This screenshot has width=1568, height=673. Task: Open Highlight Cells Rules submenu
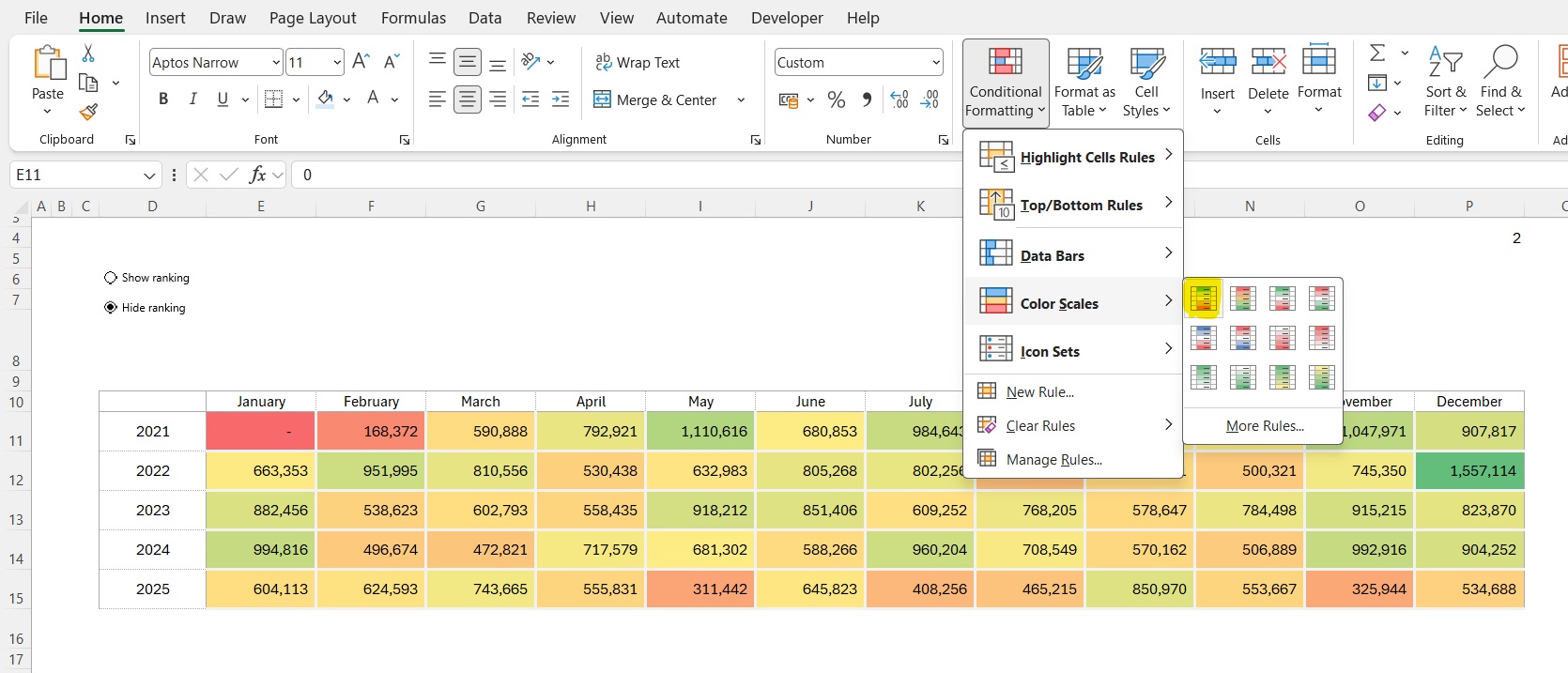click(x=1073, y=157)
